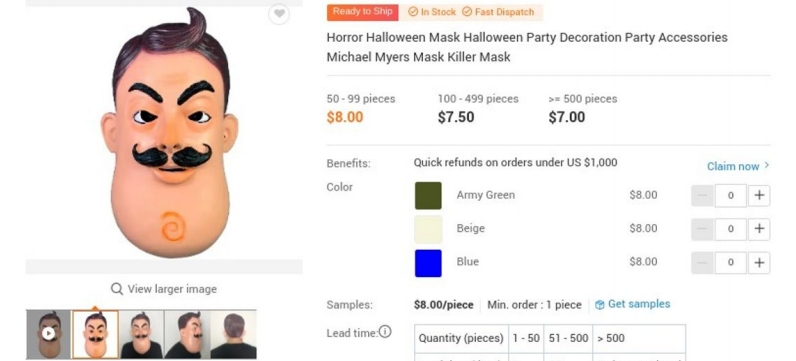Increase Beige quantity with plus button
The height and width of the screenshot is (361, 796).
759,229
